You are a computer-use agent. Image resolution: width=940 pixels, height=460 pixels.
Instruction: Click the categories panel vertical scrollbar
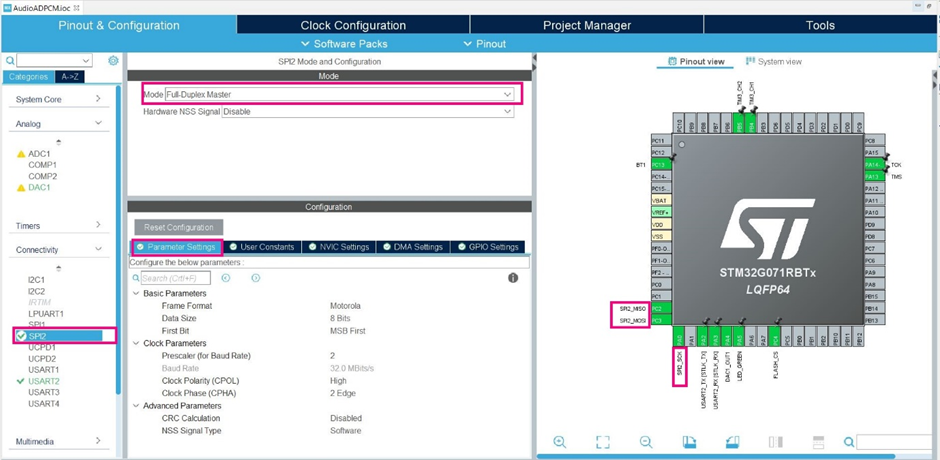pyautogui.click(x=119, y=240)
